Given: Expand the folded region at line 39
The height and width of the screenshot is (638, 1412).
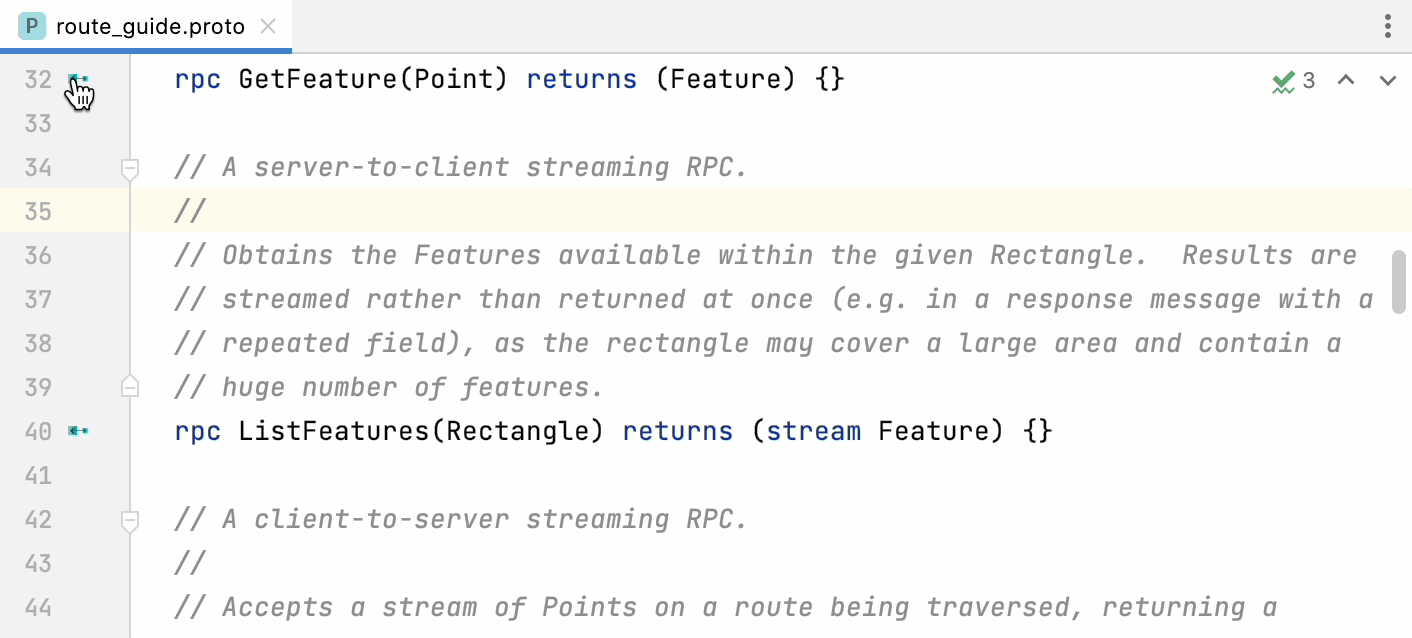Looking at the screenshot, I should click(x=129, y=387).
